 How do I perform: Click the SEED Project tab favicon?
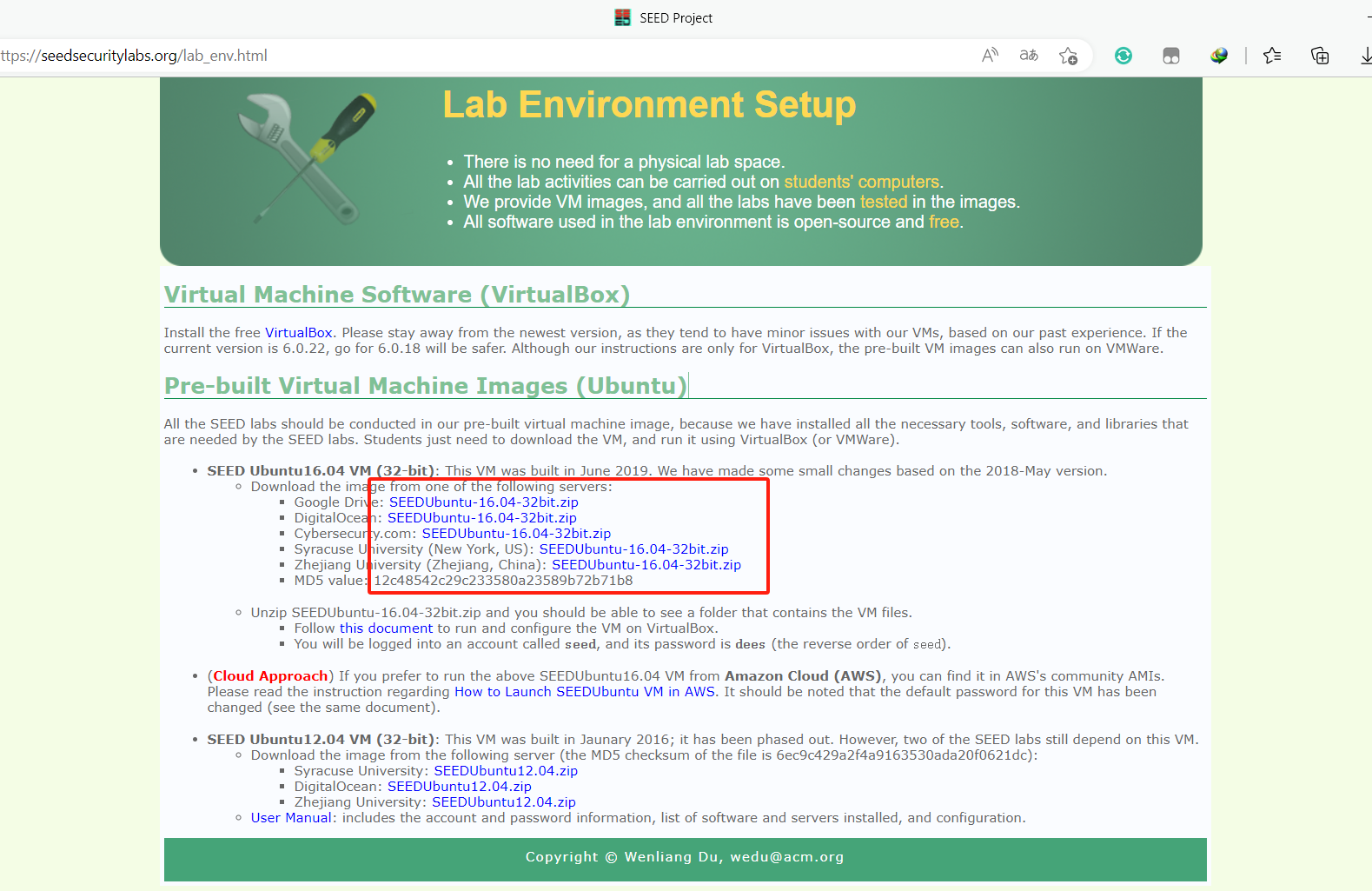622,17
